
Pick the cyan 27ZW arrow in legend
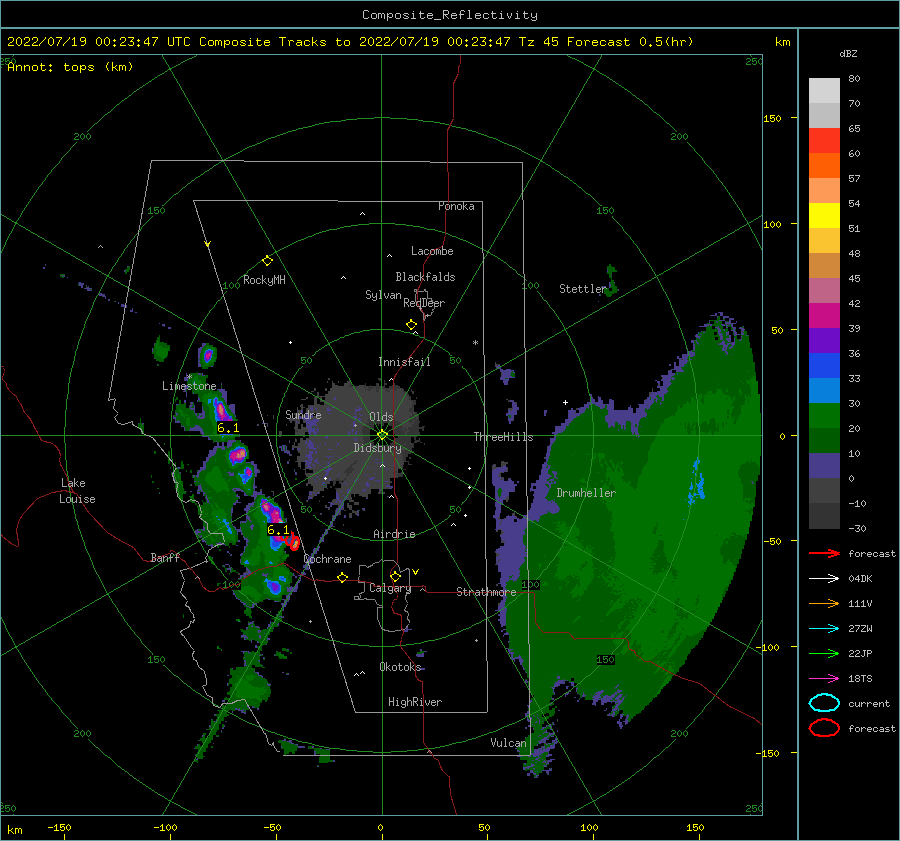click(x=824, y=629)
